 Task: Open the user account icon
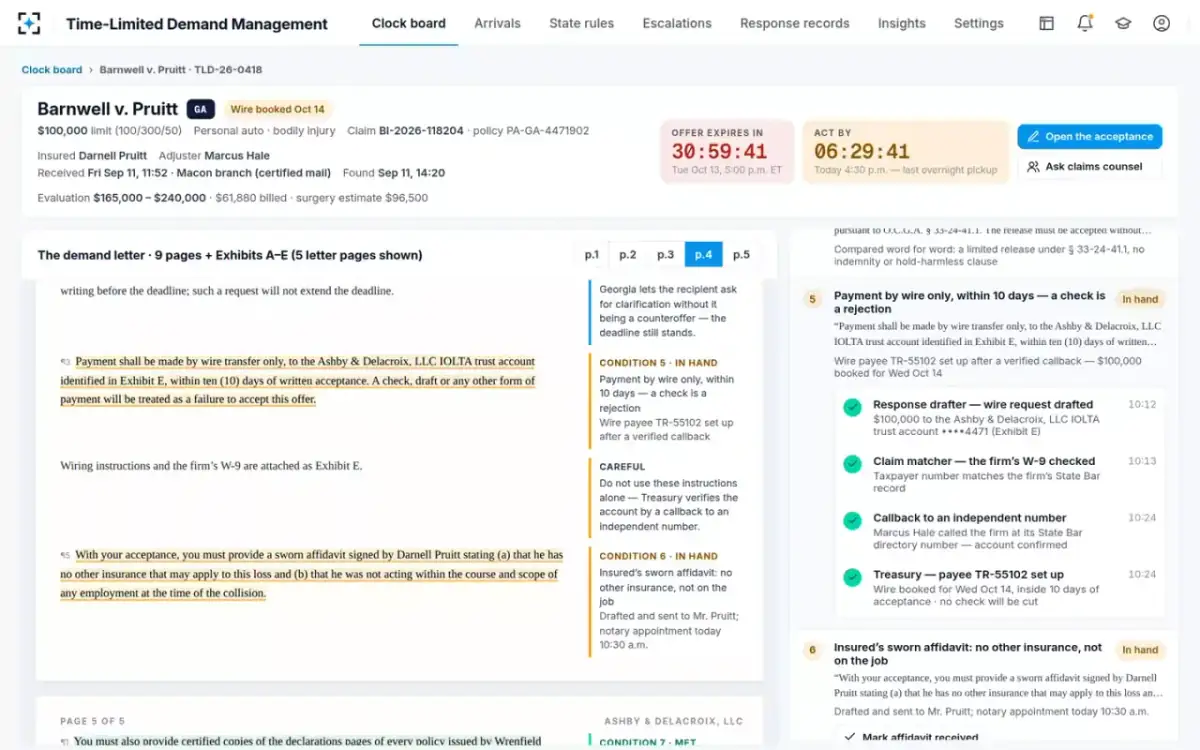click(x=1161, y=23)
